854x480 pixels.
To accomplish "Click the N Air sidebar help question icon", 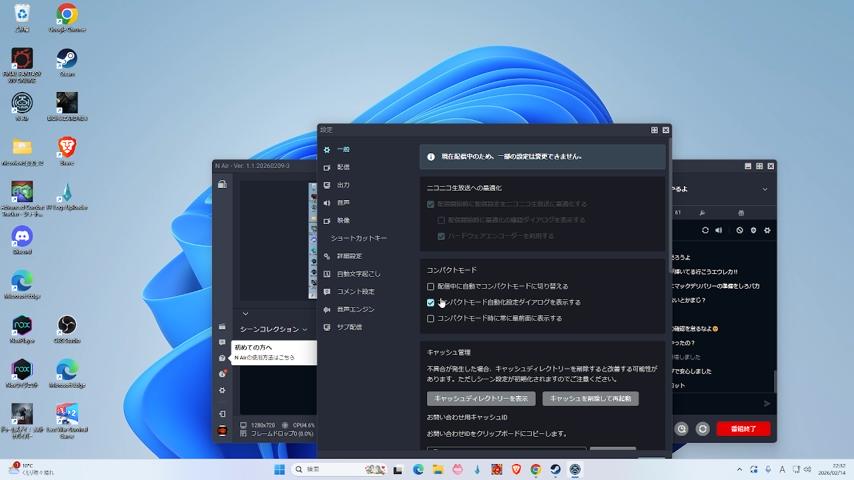I will coord(222,358).
